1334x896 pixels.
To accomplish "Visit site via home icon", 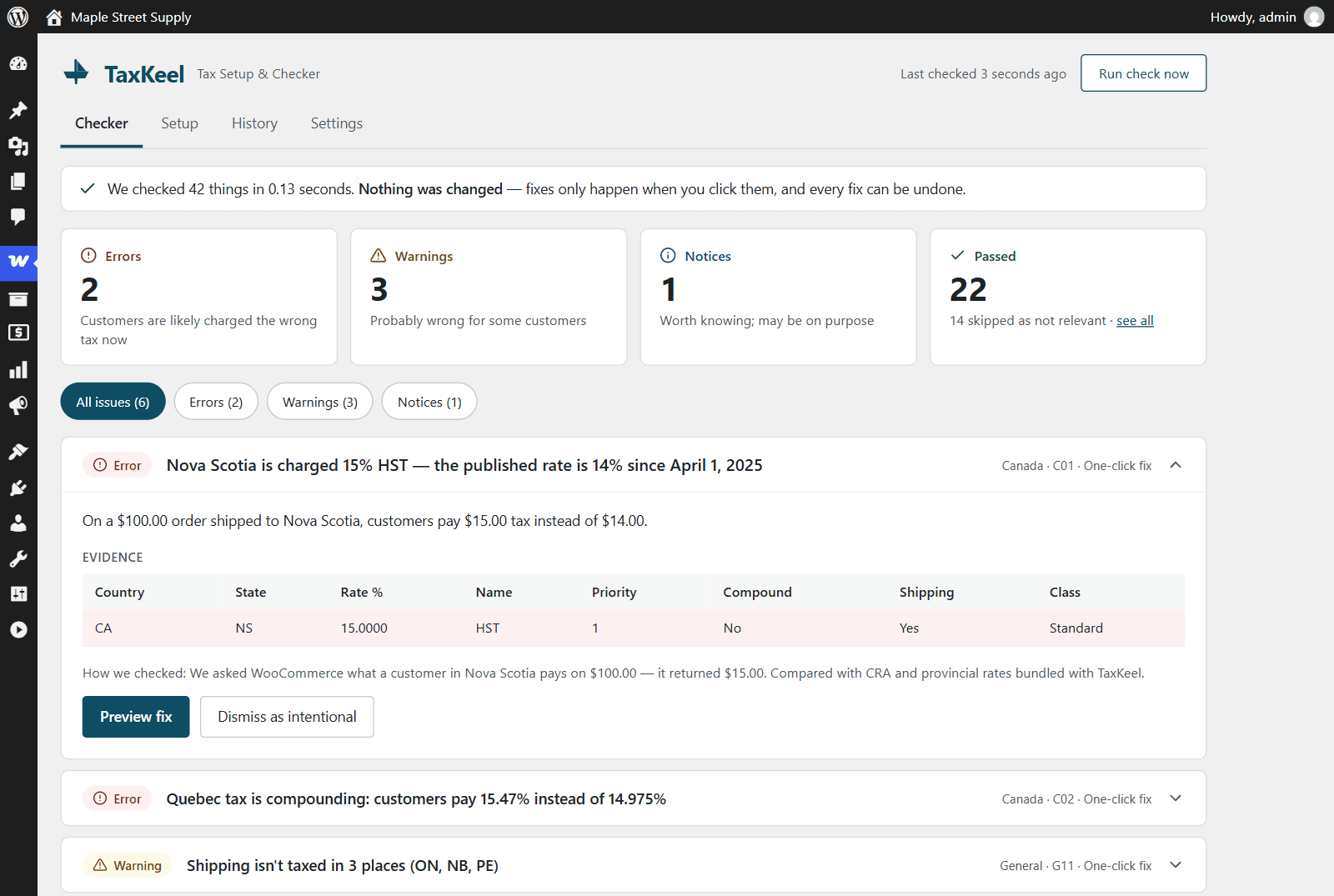I will (x=54, y=17).
